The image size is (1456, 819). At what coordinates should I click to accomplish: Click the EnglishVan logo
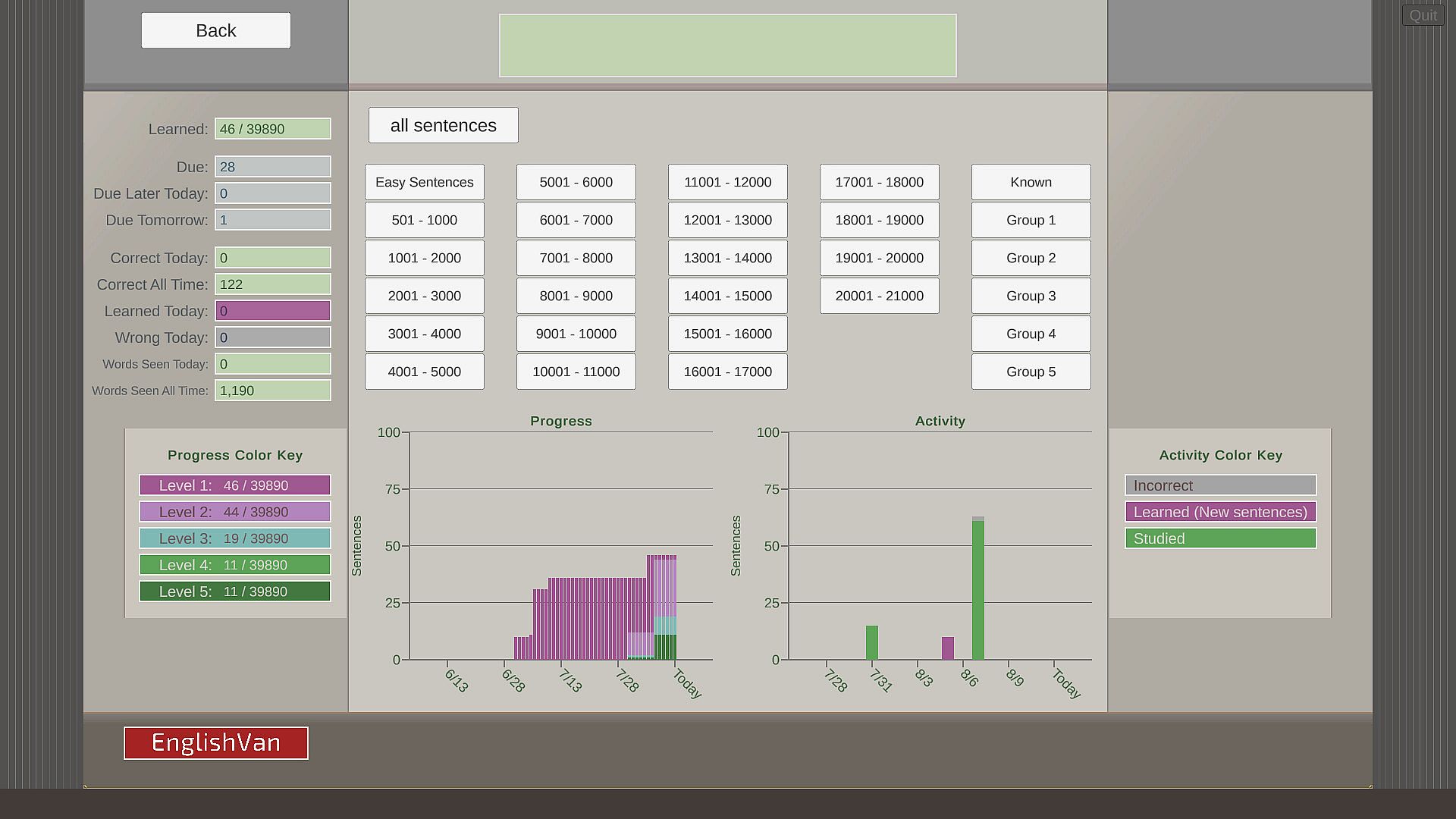(215, 742)
